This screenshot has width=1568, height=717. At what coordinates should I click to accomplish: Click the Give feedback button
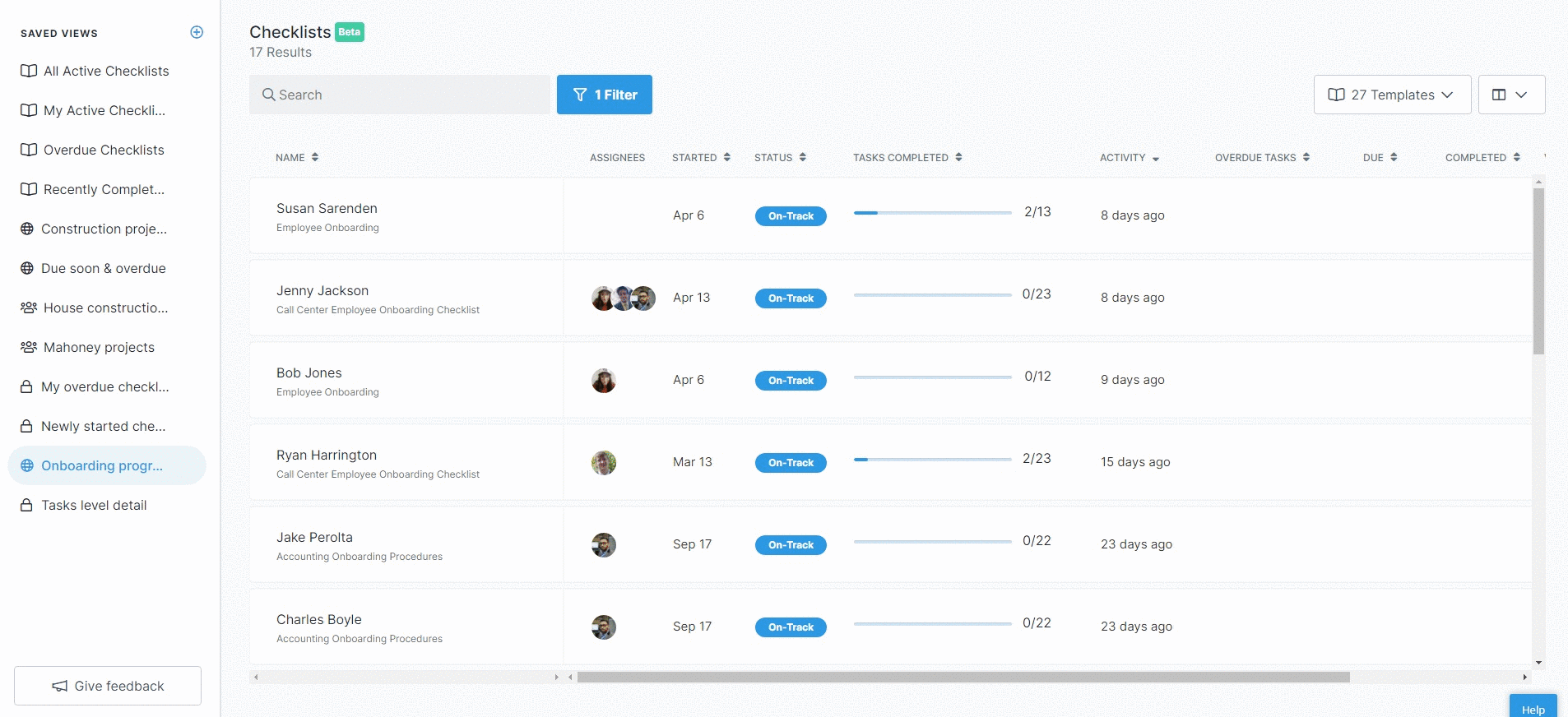click(x=108, y=686)
